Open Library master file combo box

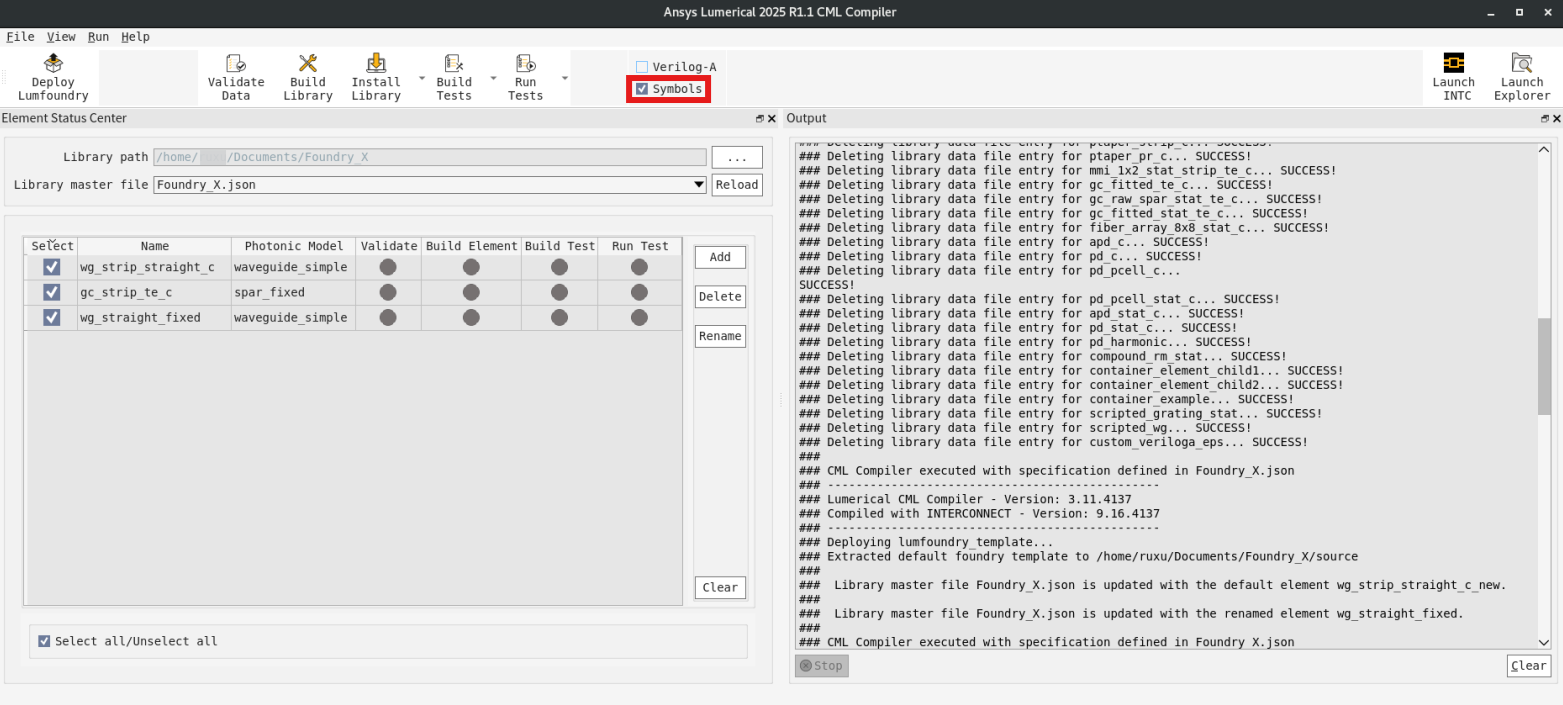[x=430, y=185]
